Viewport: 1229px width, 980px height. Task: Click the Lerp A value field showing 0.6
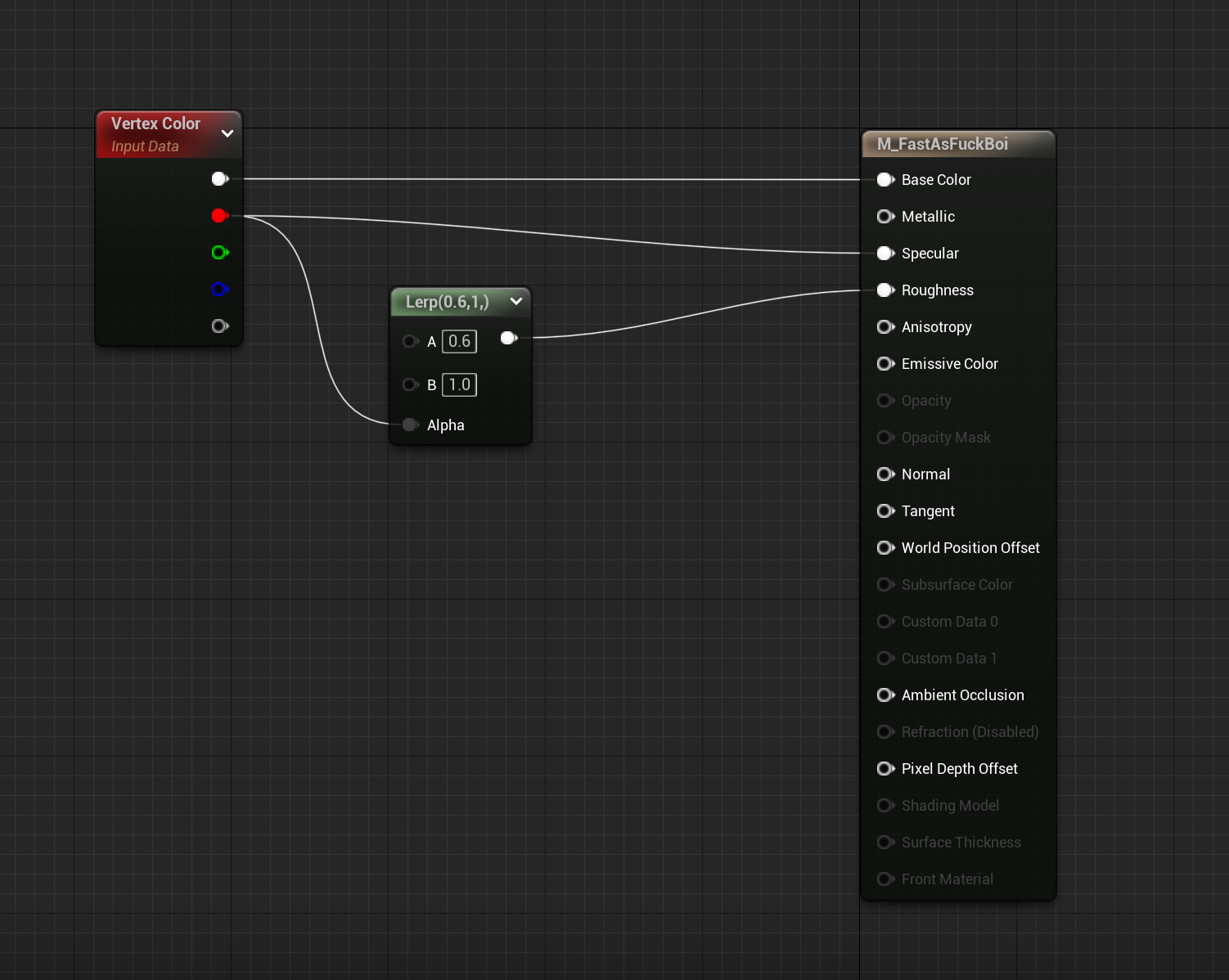point(459,341)
